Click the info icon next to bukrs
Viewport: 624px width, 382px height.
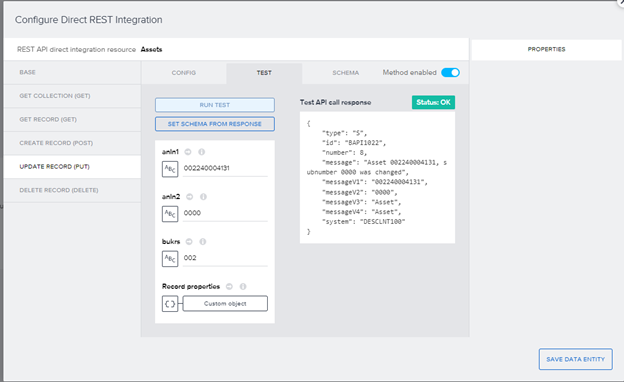coord(203,242)
